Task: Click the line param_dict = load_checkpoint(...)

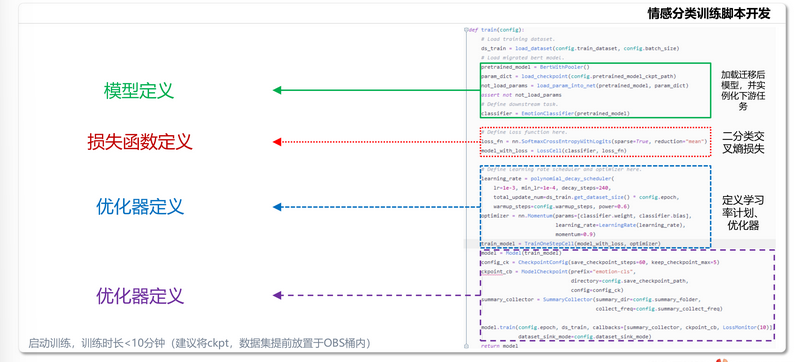Action: [x=579, y=76]
